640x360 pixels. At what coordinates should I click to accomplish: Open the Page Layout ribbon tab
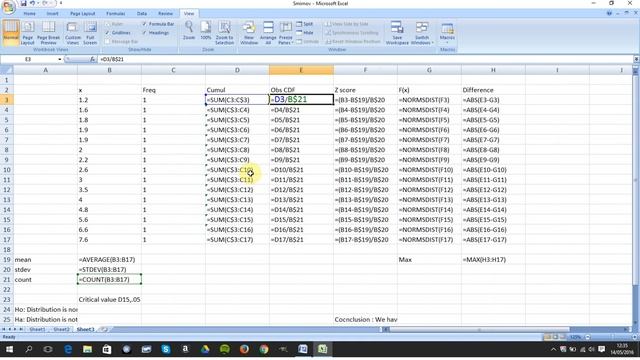click(82, 13)
